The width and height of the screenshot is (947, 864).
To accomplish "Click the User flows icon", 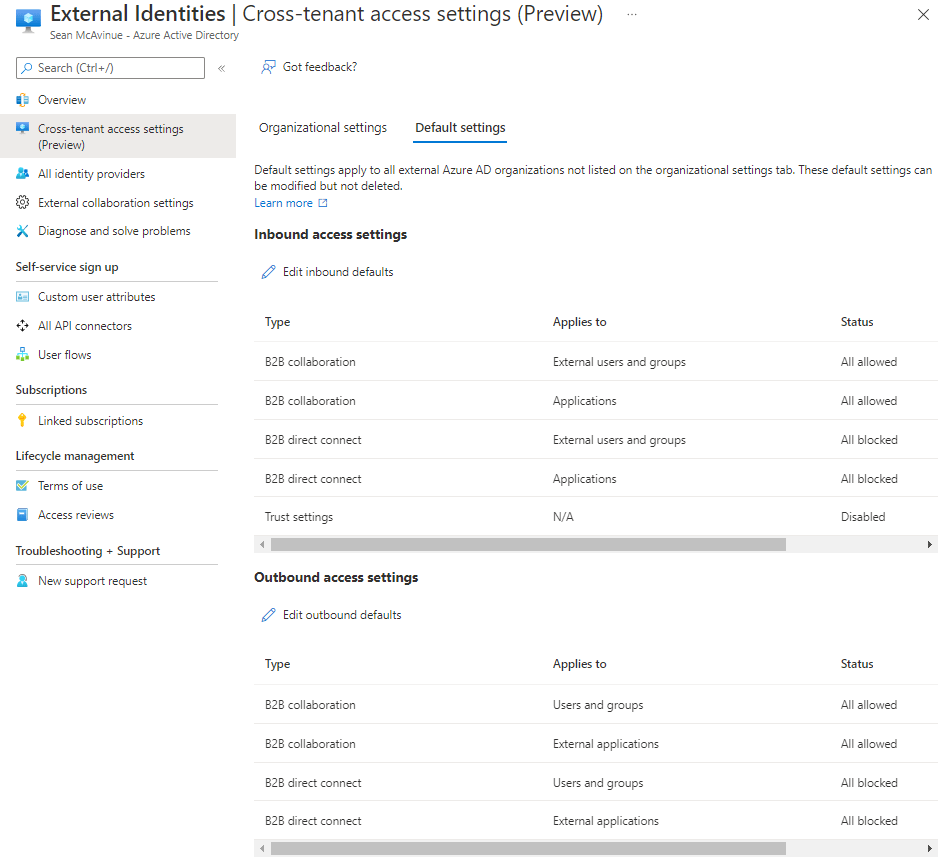I will (23, 355).
